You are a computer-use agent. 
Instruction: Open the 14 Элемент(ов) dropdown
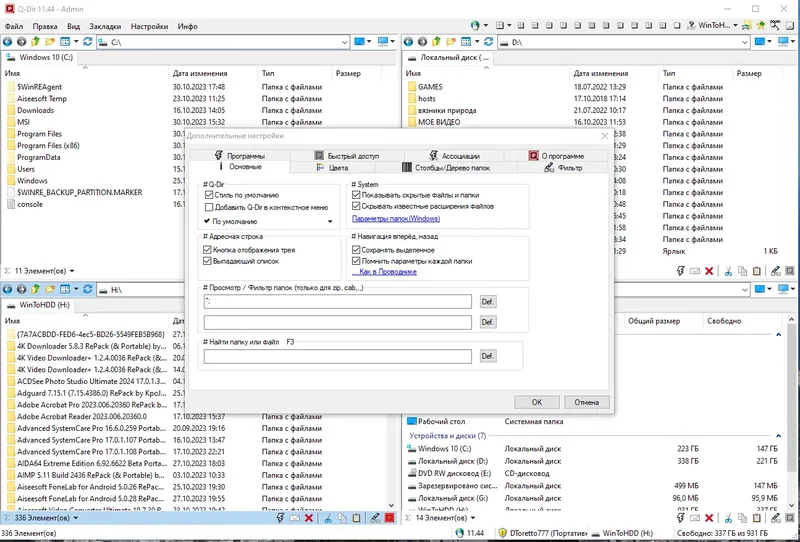tap(473, 518)
